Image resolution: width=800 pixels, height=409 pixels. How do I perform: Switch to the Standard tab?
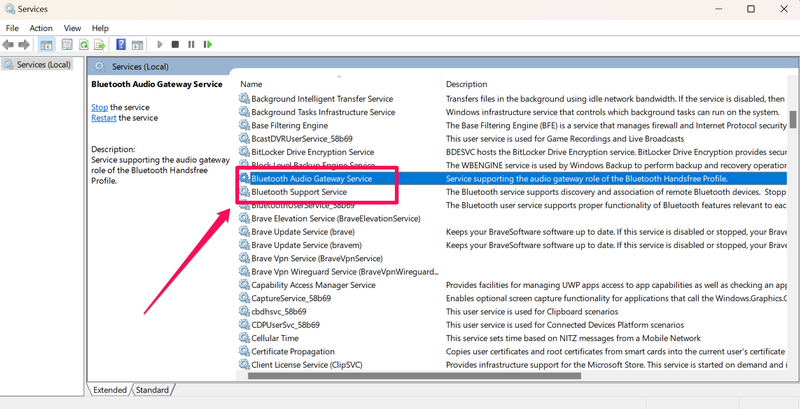click(152, 390)
